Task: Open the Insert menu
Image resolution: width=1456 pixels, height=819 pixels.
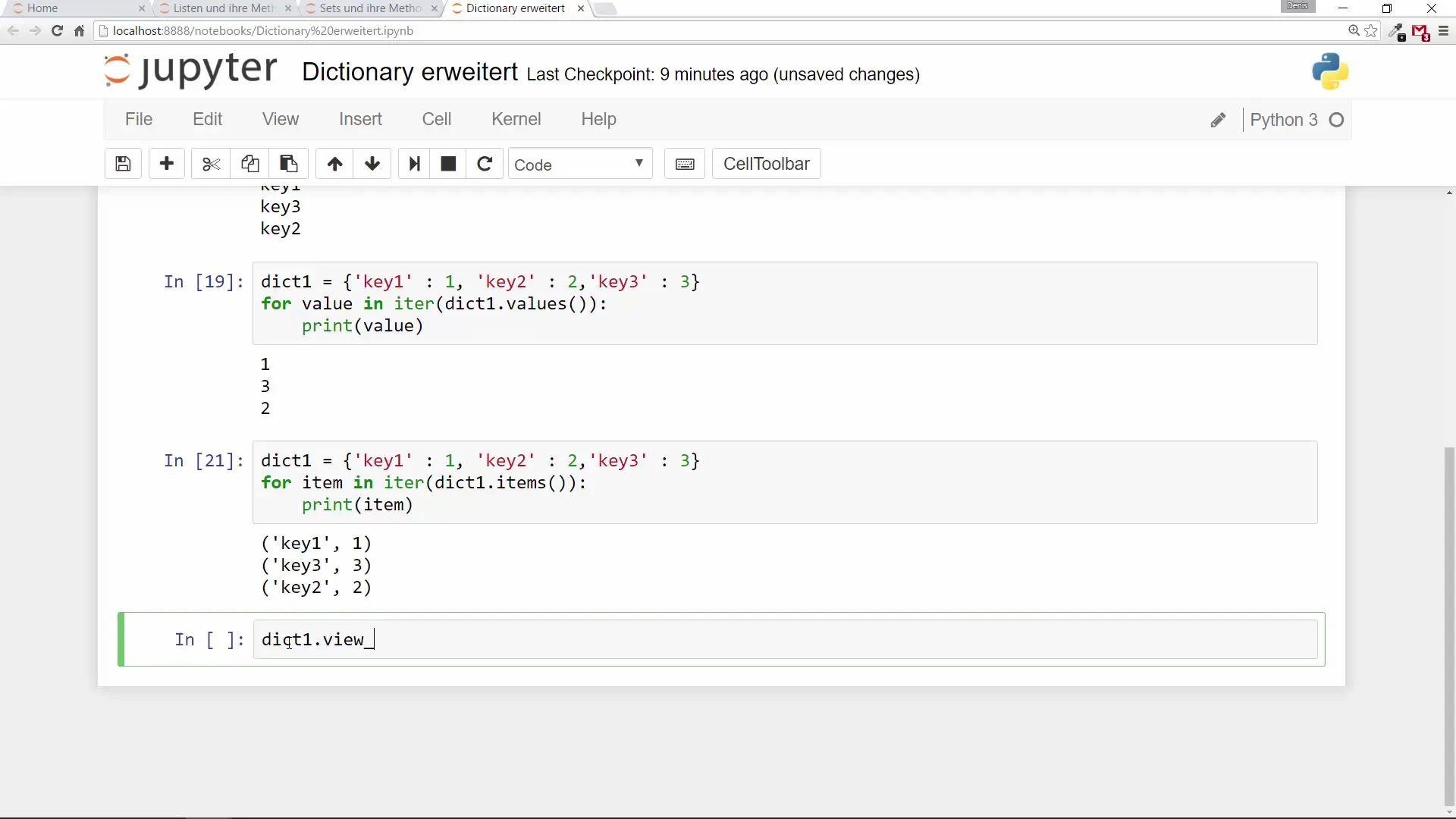Action: 360,119
